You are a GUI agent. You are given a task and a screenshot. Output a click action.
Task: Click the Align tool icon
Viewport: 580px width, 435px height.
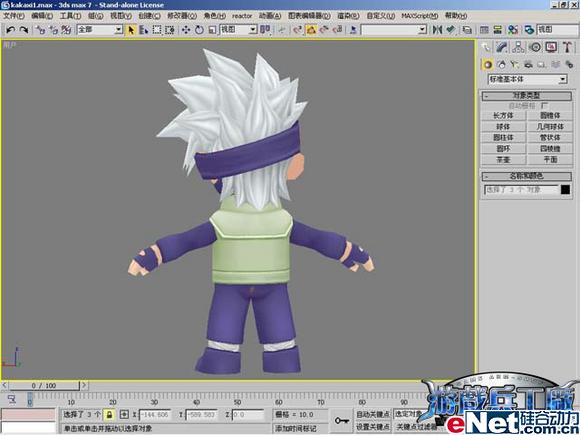450,30
